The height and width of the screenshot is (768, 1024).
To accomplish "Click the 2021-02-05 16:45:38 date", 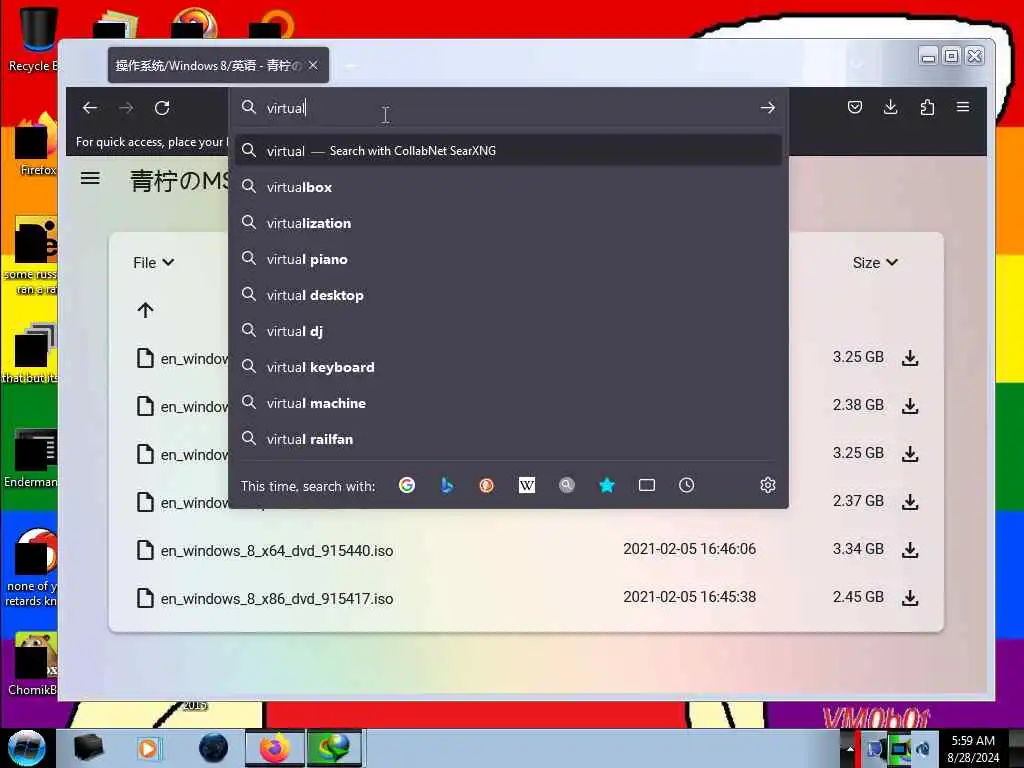I will point(690,597).
